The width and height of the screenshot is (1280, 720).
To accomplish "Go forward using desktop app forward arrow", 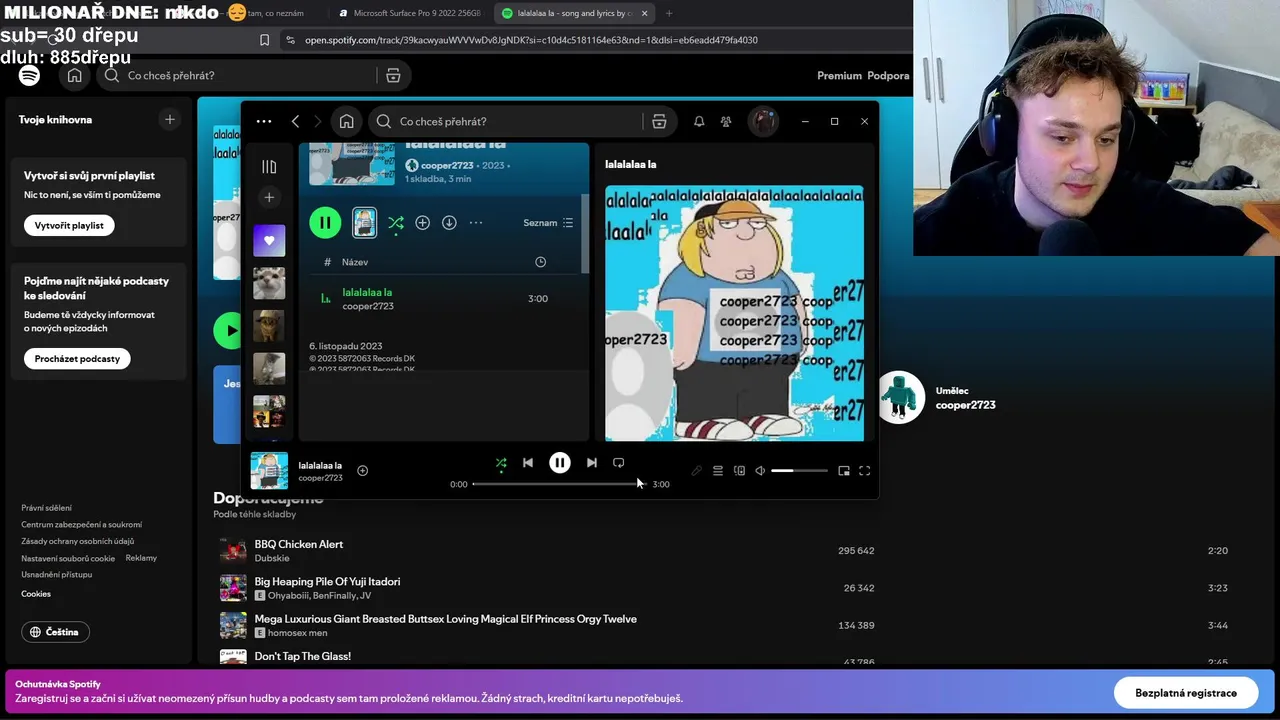I will [318, 121].
